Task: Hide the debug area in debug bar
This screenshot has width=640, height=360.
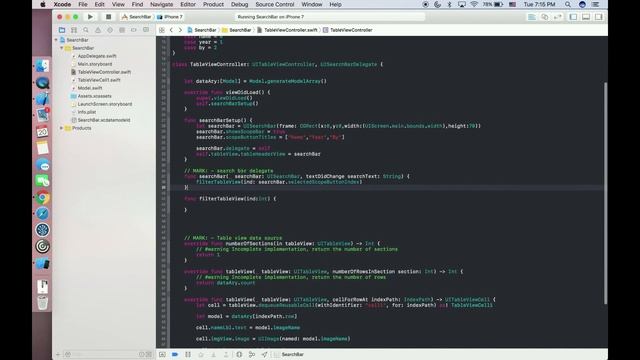Action: click(x=162, y=354)
